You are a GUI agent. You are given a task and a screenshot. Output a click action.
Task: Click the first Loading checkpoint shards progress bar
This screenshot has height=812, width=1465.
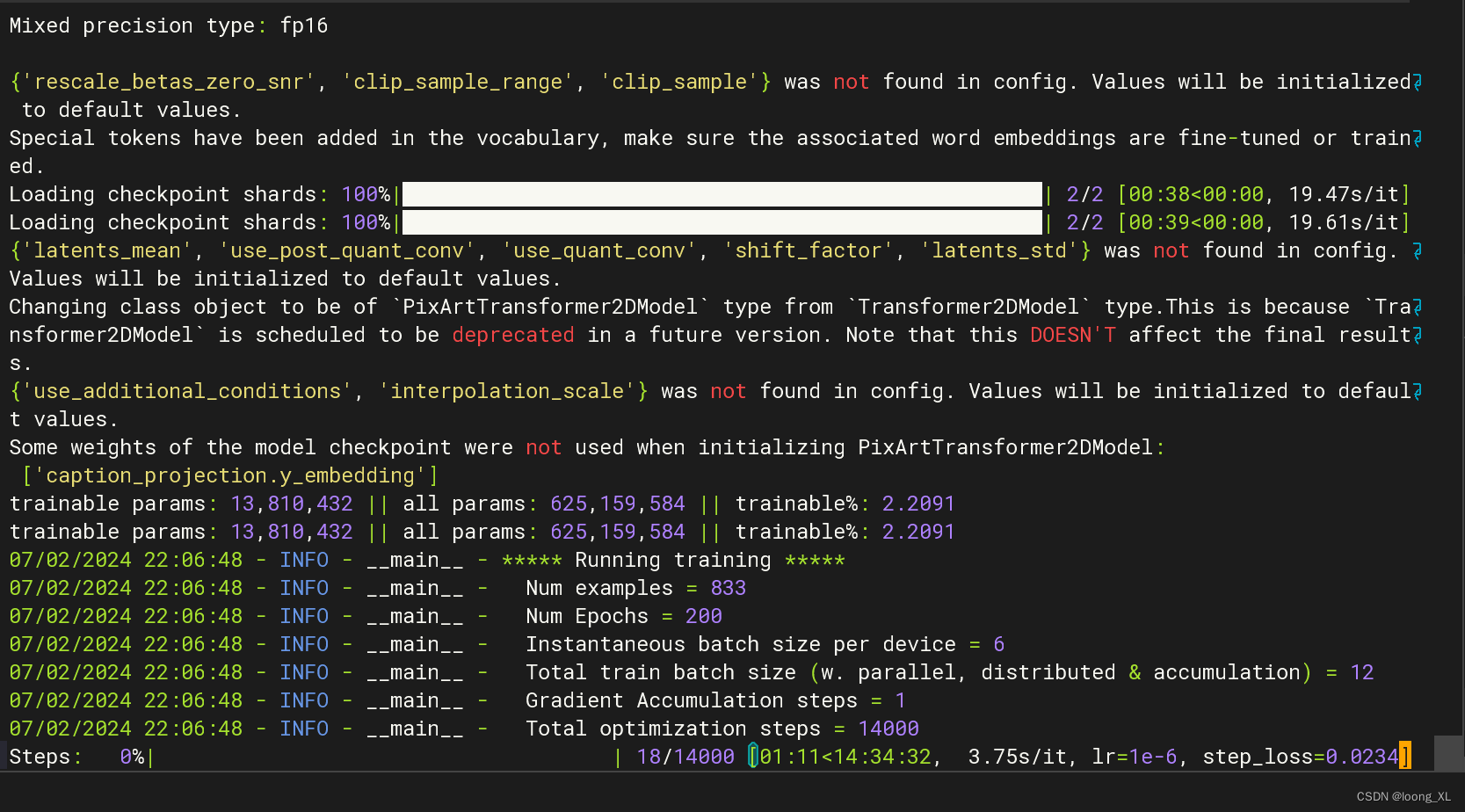pyautogui.click(x=722, y=194)
